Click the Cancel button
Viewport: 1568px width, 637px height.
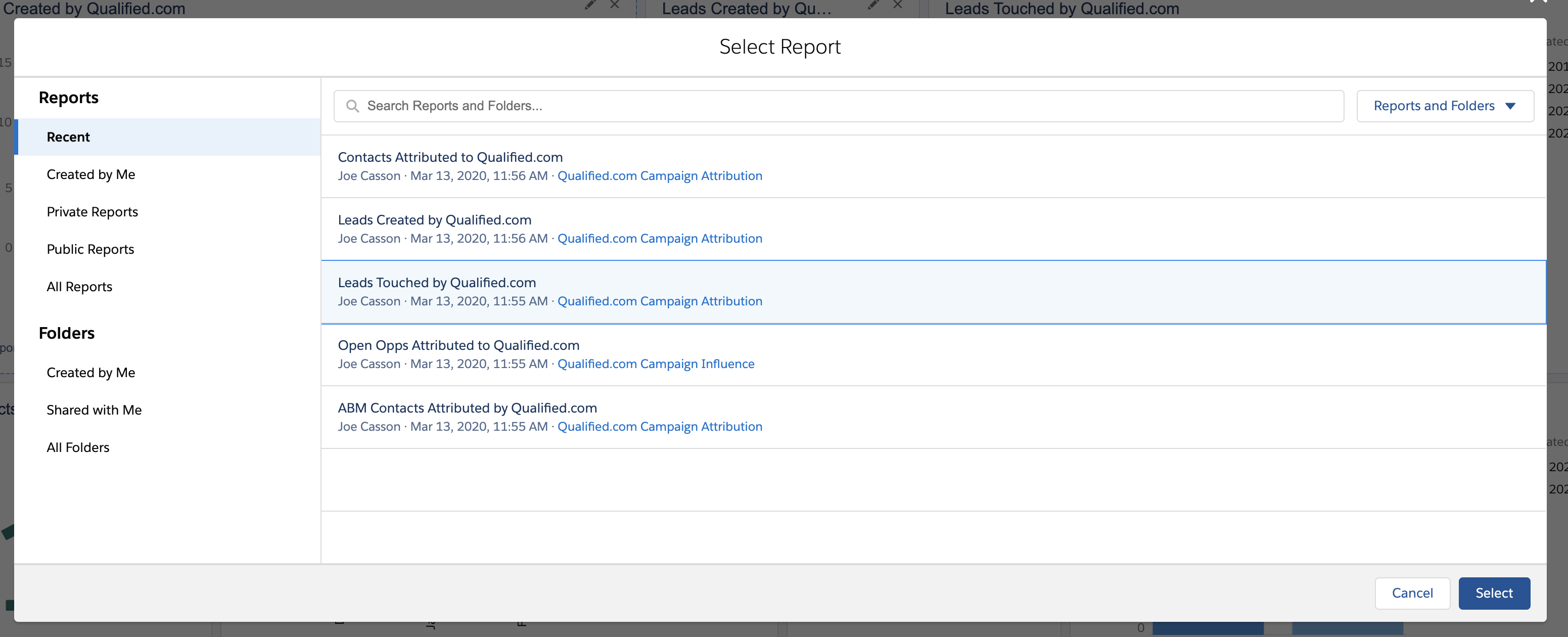point(1412,593)
